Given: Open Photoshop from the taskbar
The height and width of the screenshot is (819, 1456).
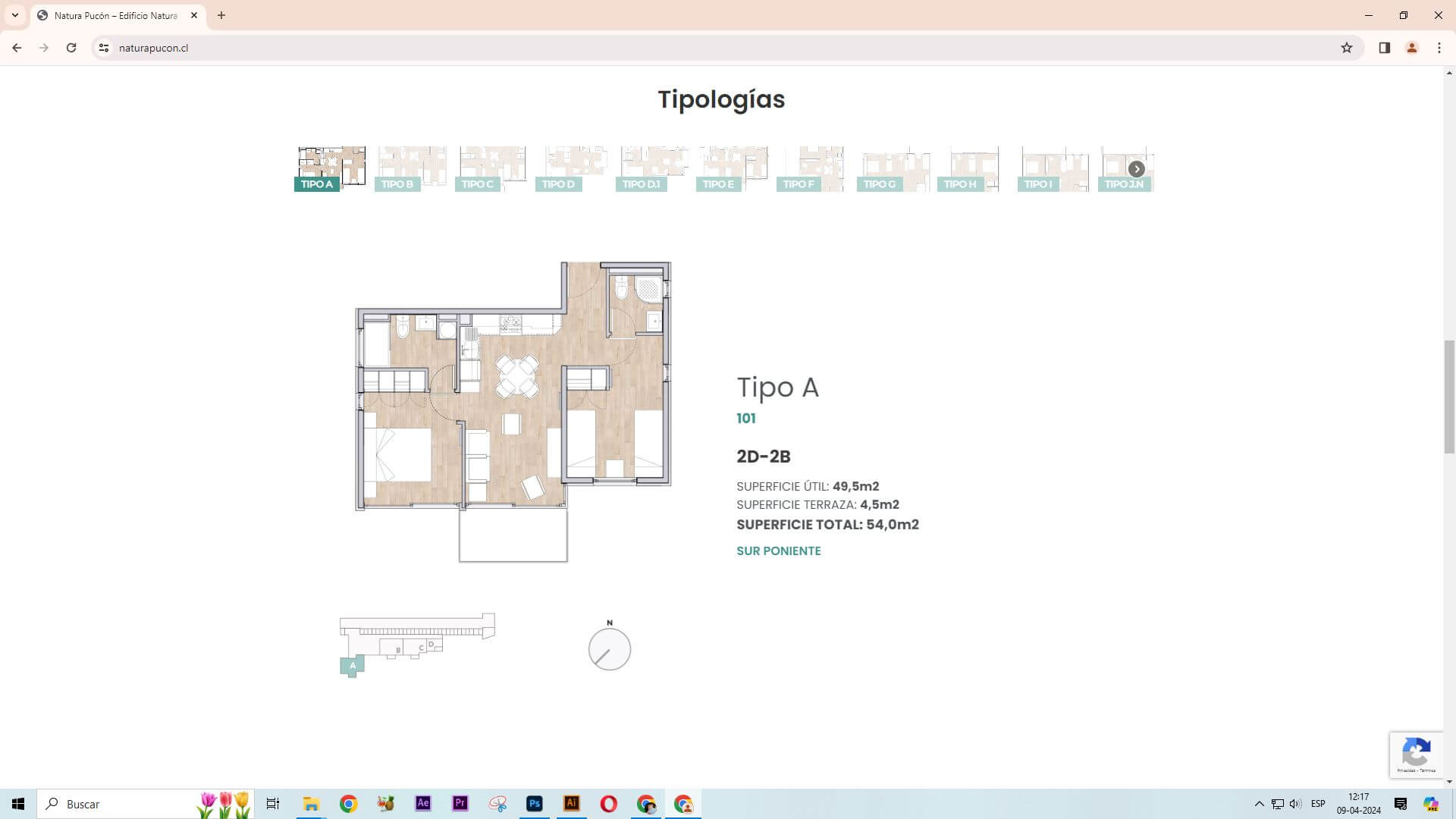Looking at the screenshot, I should coord(535,804).
